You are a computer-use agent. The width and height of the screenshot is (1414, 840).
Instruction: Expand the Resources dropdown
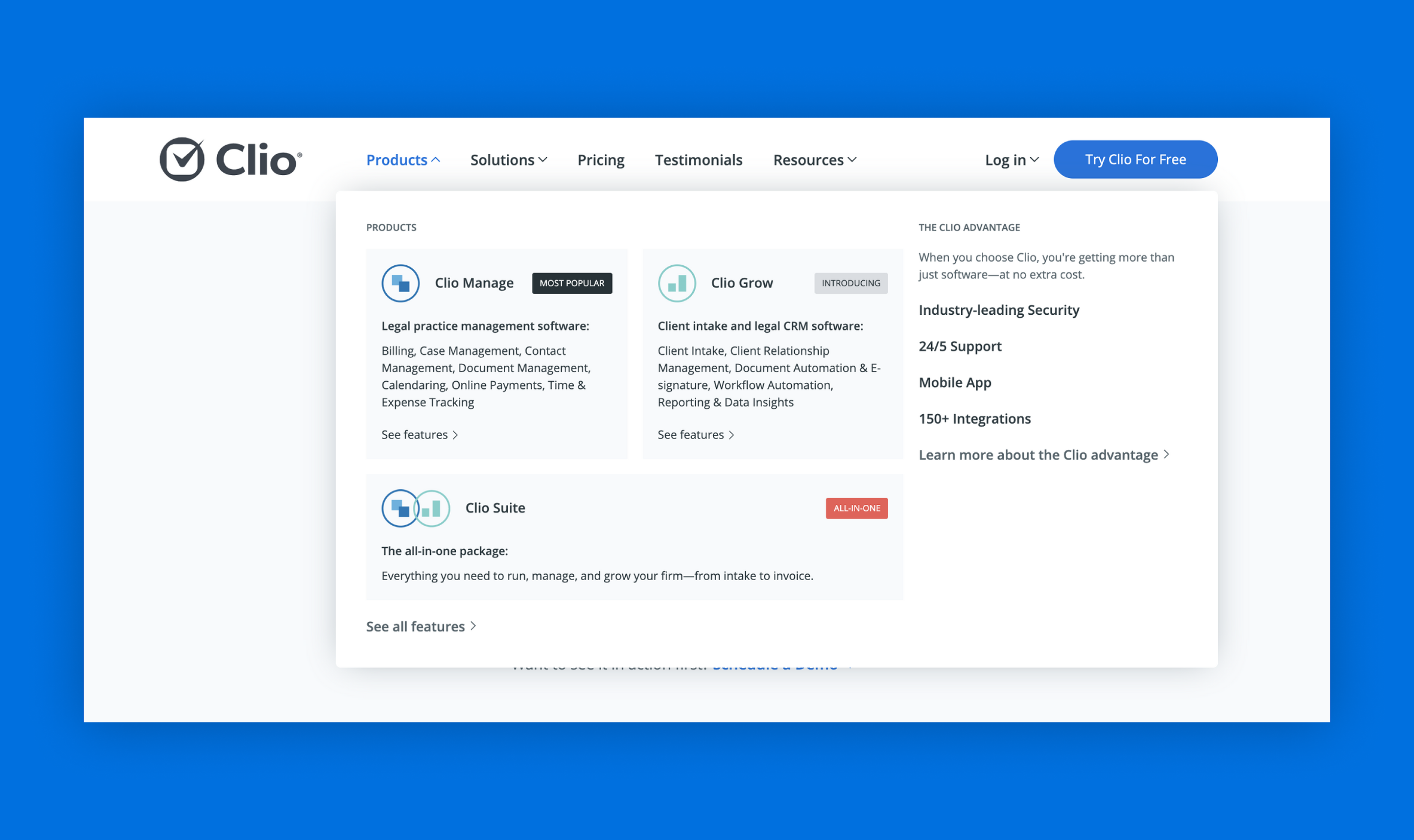click(x=815, y=160)
